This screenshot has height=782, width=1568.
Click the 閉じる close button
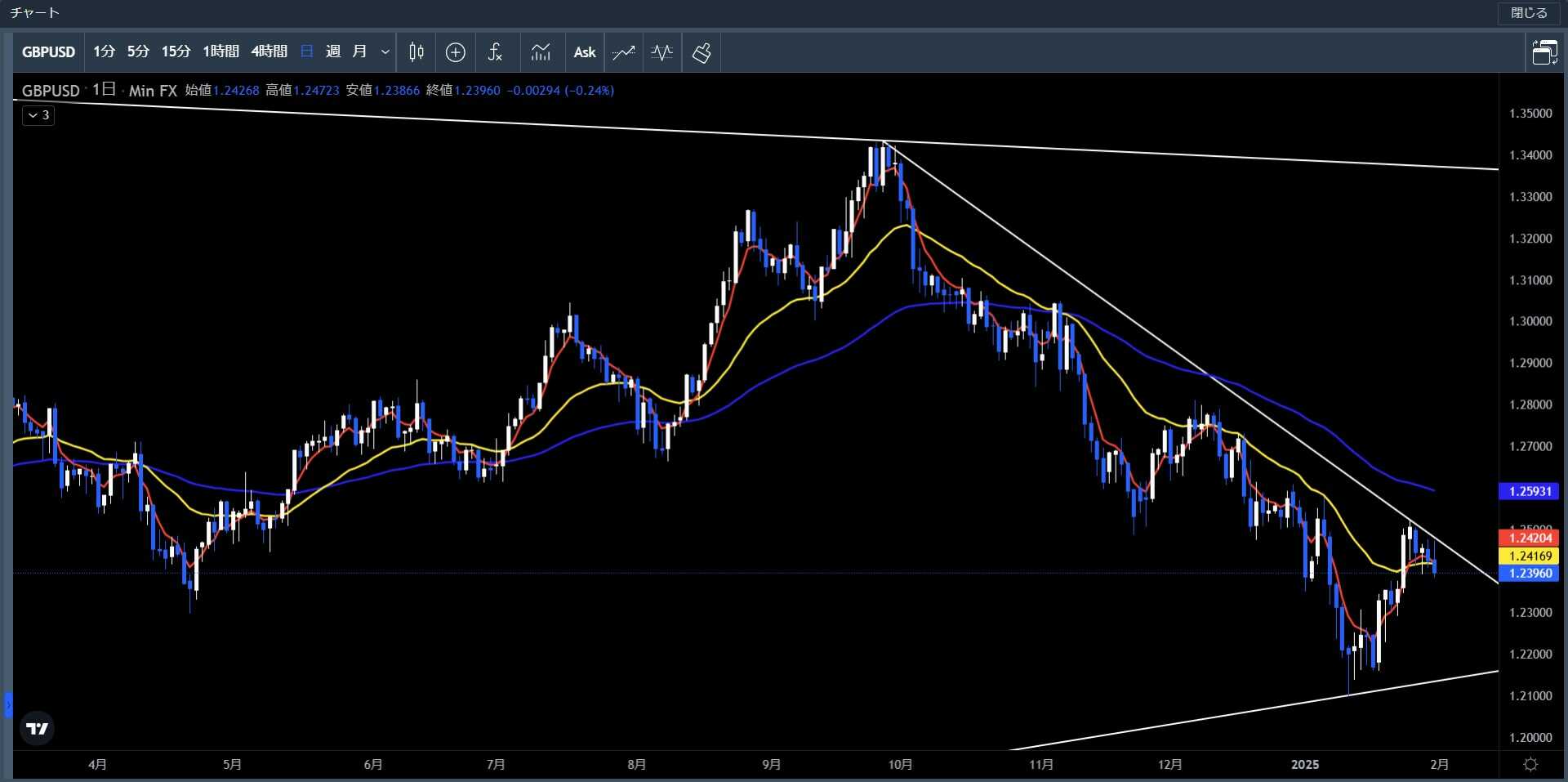1529,13
